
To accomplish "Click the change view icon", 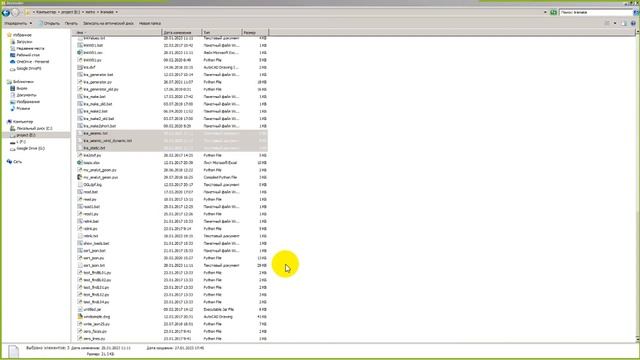I will click(607, 23).
